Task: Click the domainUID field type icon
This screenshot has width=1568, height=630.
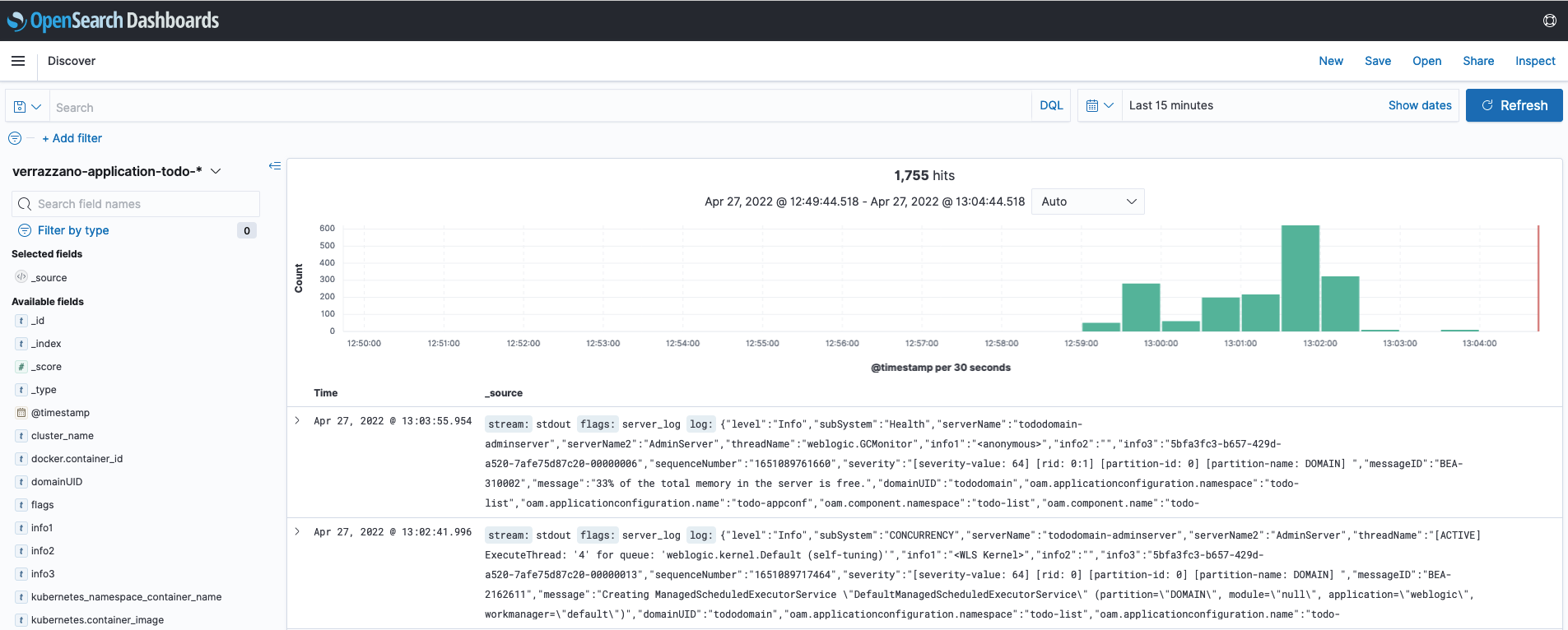Action: coord(21,482)
